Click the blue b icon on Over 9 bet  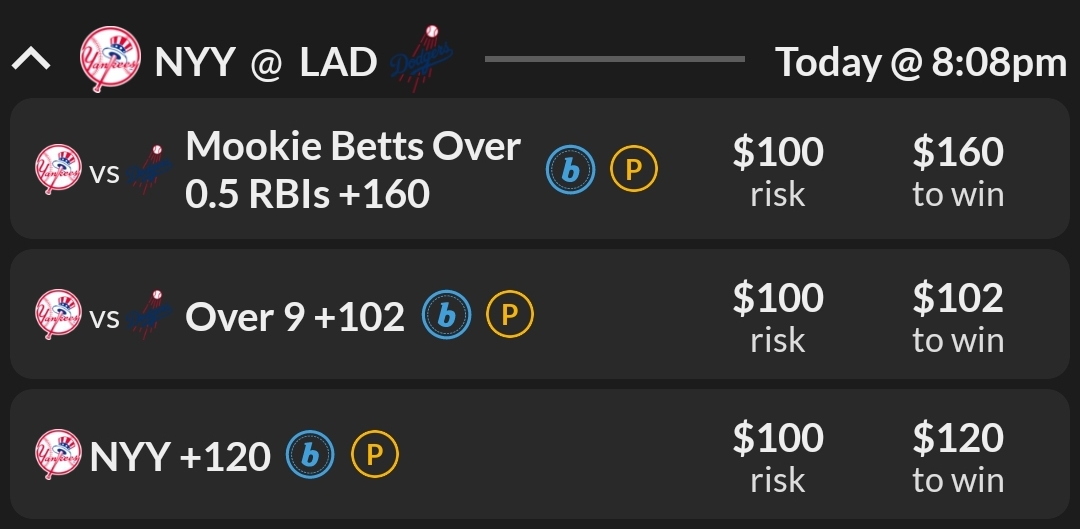[447, 316]
